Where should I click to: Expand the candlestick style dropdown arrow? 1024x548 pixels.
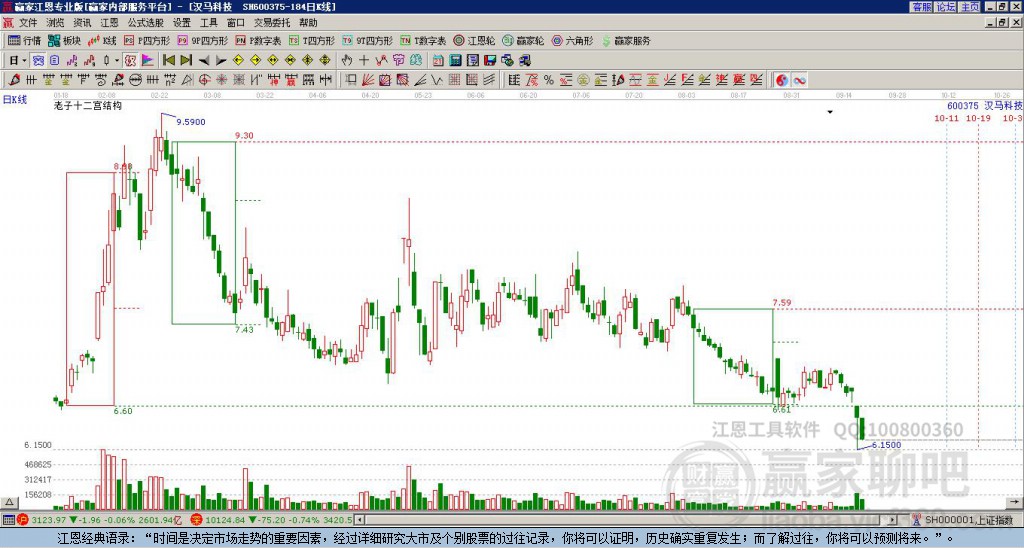[117, 61]
